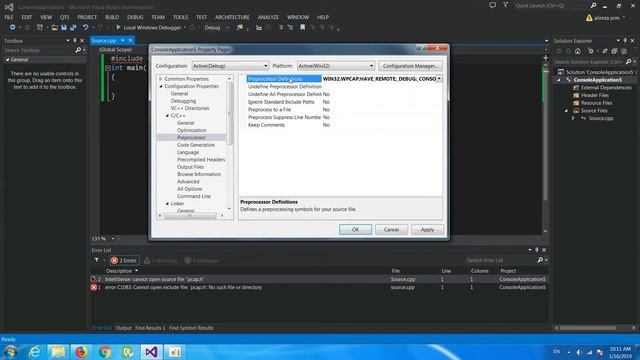Toggle the Warnings filter in Error List

click(160, 260)
